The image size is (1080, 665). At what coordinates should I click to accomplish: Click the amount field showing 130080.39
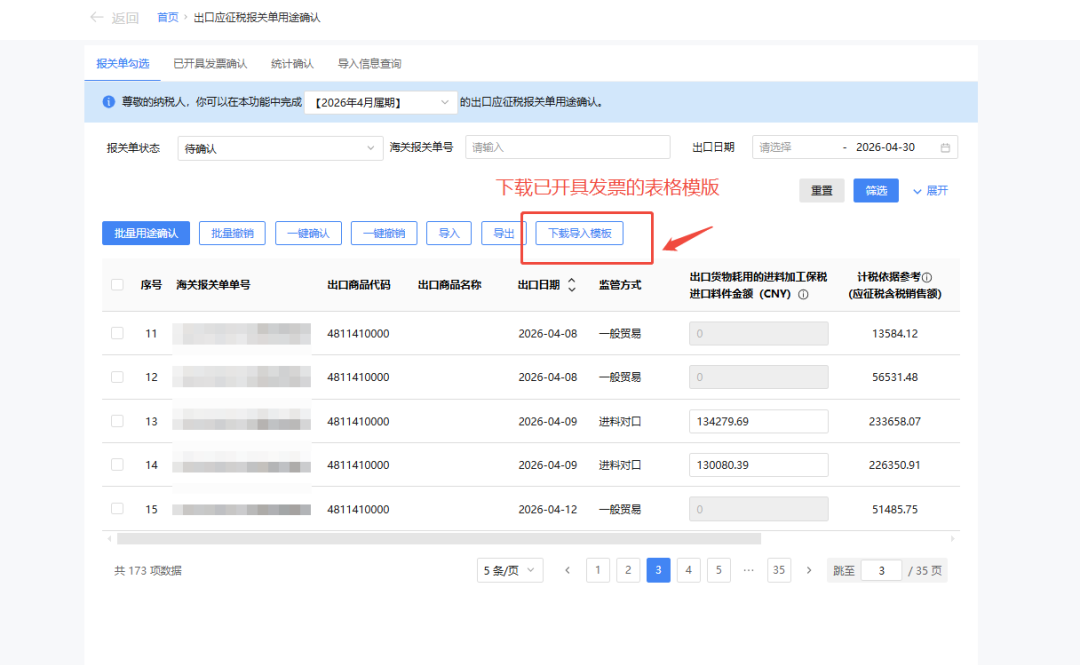pos(758,465)
